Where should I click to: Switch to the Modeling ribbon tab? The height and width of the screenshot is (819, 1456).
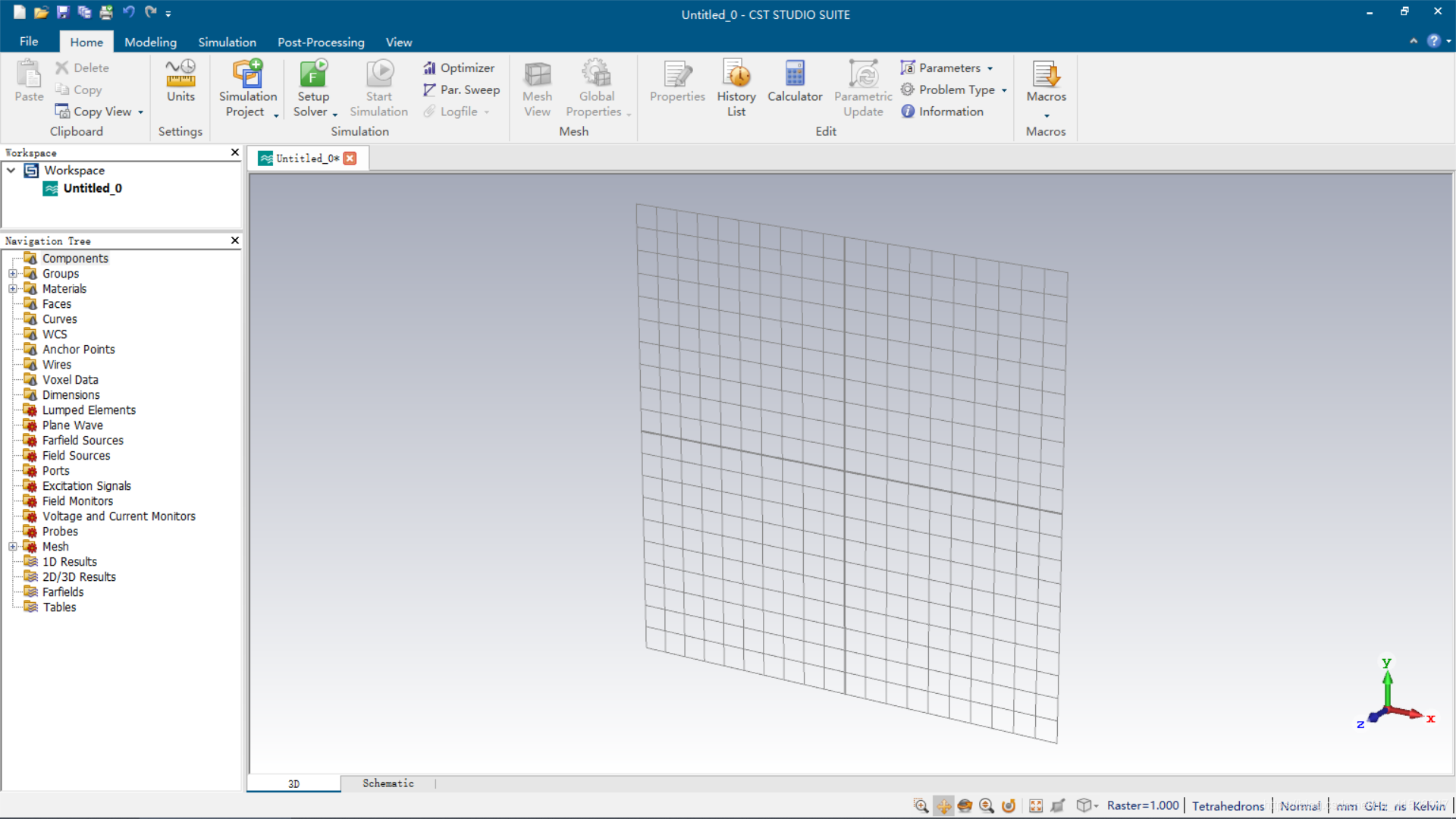click(x=150, y=42)
